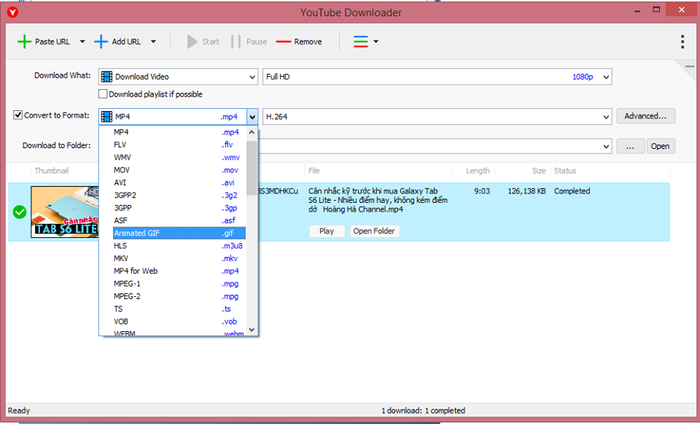Click the red YouTube Downloader app icon

(12, 12)
